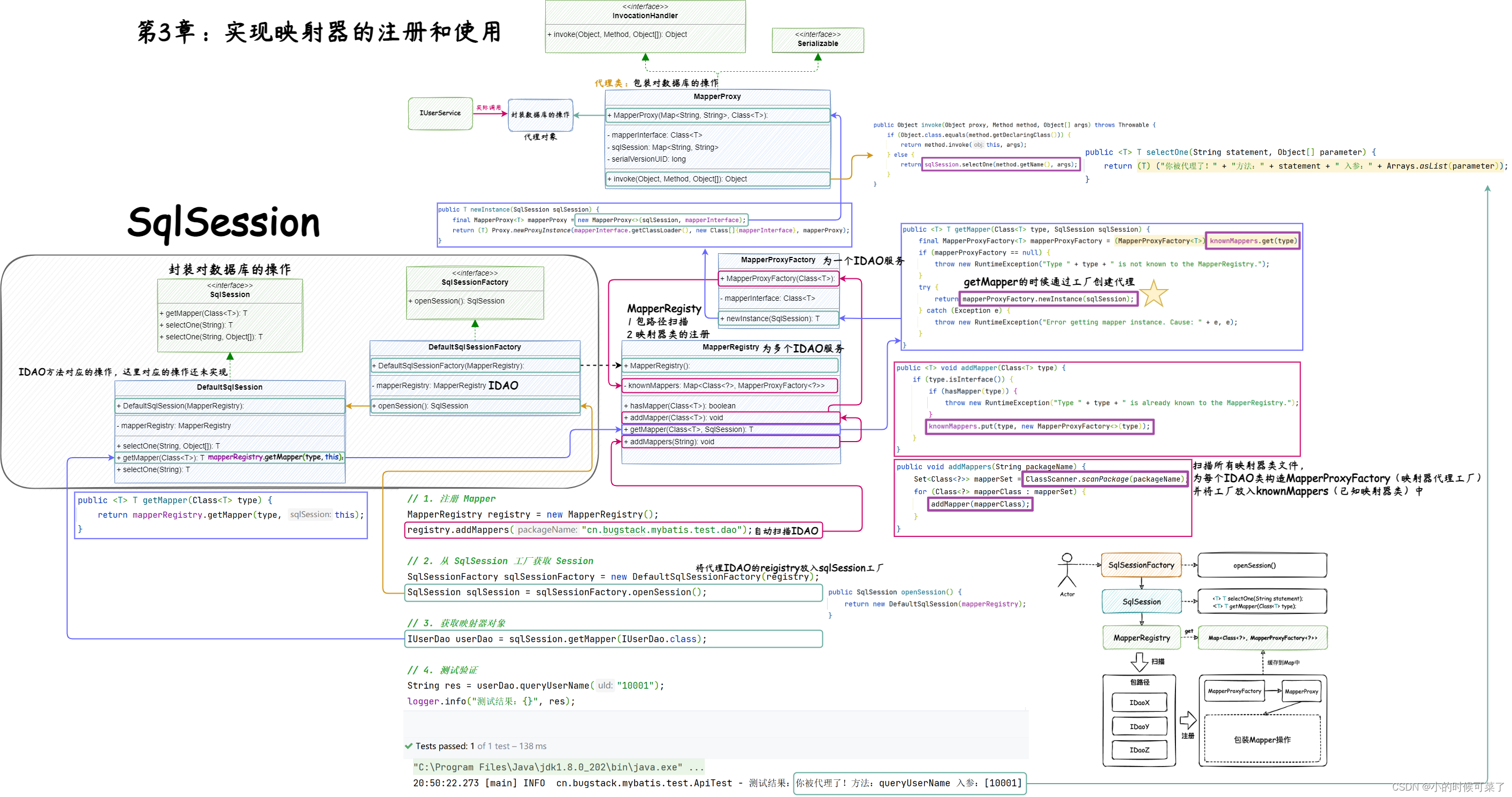Click highlighted addMapper(mapperClass) code
Screen dimensions: 1512x797
point(980,504)
